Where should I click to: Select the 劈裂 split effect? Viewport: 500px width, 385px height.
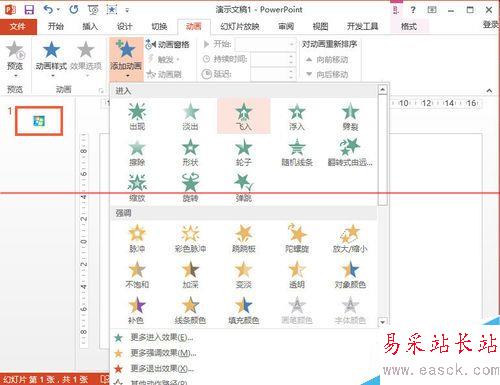350,116
